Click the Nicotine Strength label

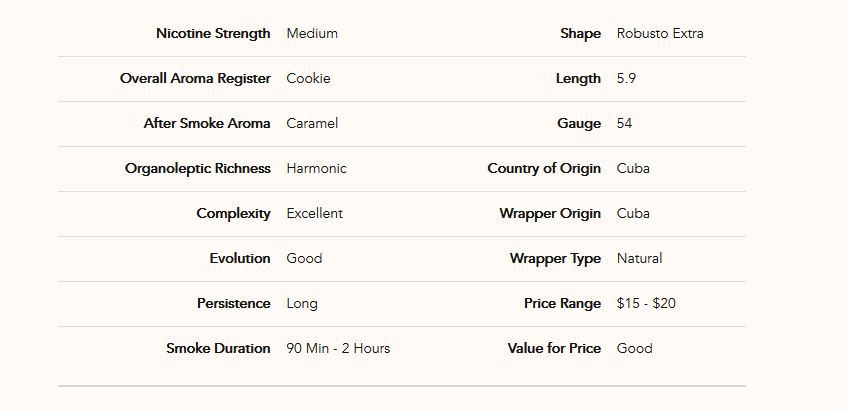[213, 33]
